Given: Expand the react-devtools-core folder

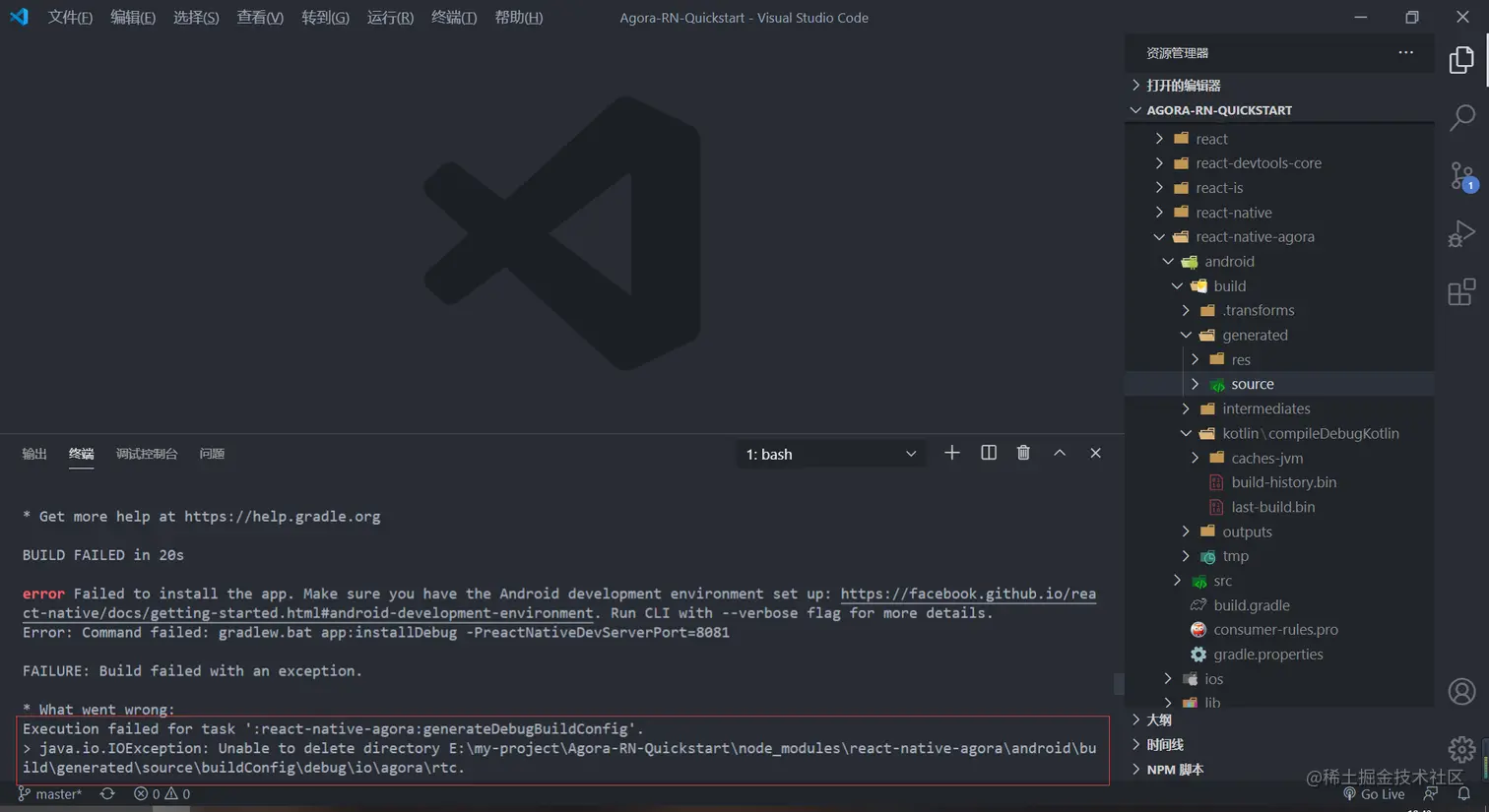Looking at the screenshot, I should pos(1279,163).
